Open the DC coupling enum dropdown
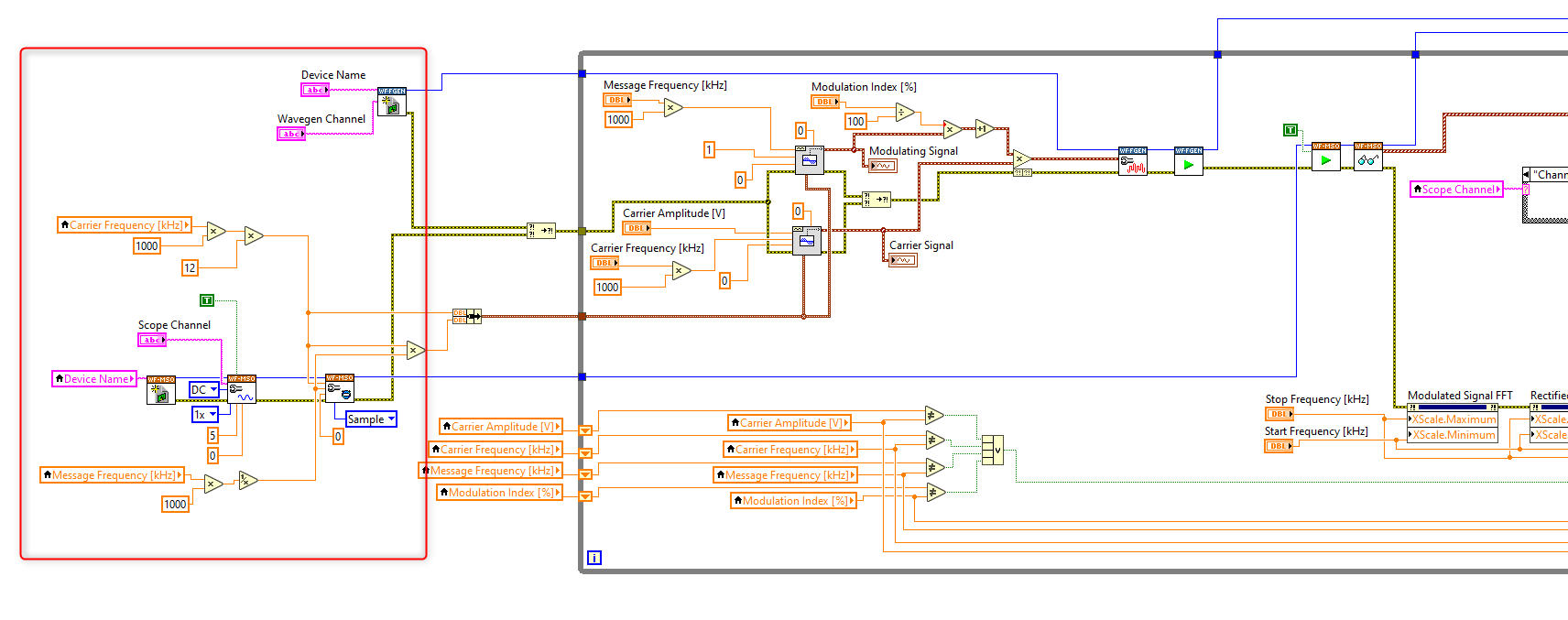The image size is (1568, 620). click(x=204, y=389)
